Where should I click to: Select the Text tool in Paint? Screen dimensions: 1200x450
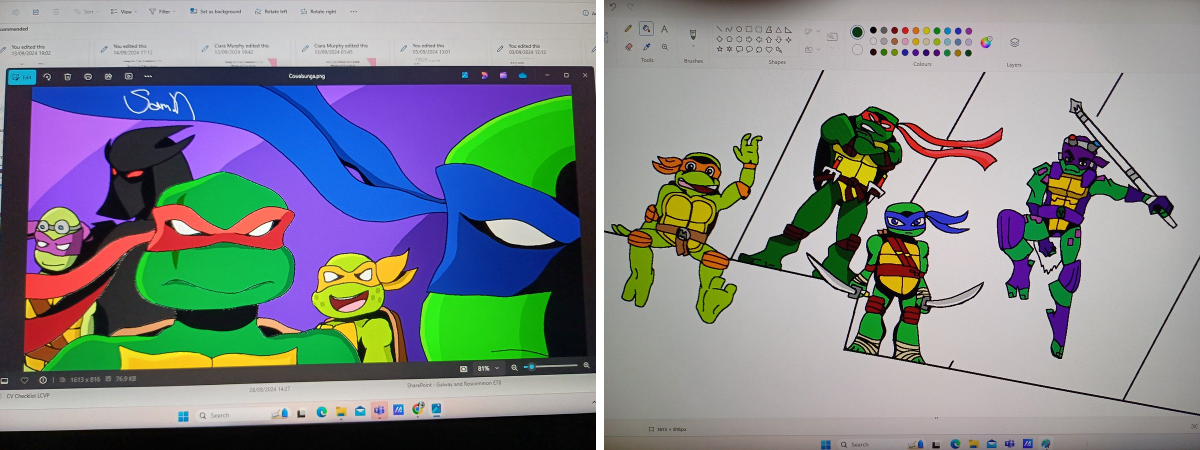[664, 28]
